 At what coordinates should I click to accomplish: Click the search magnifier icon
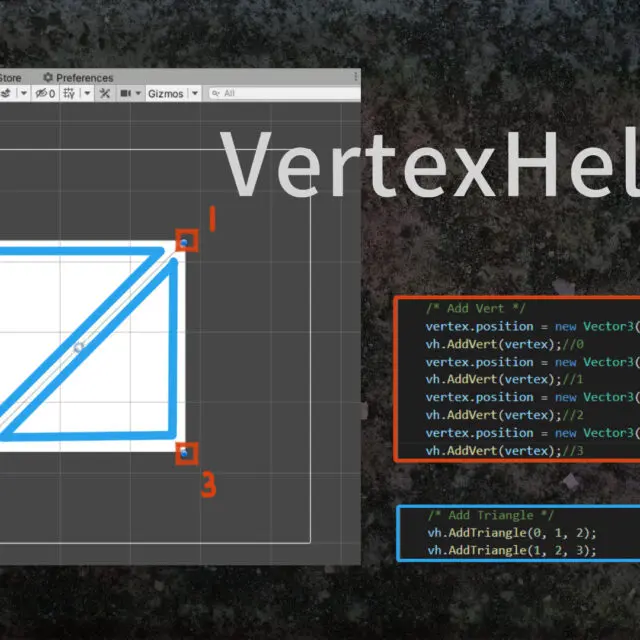(215, 93)
